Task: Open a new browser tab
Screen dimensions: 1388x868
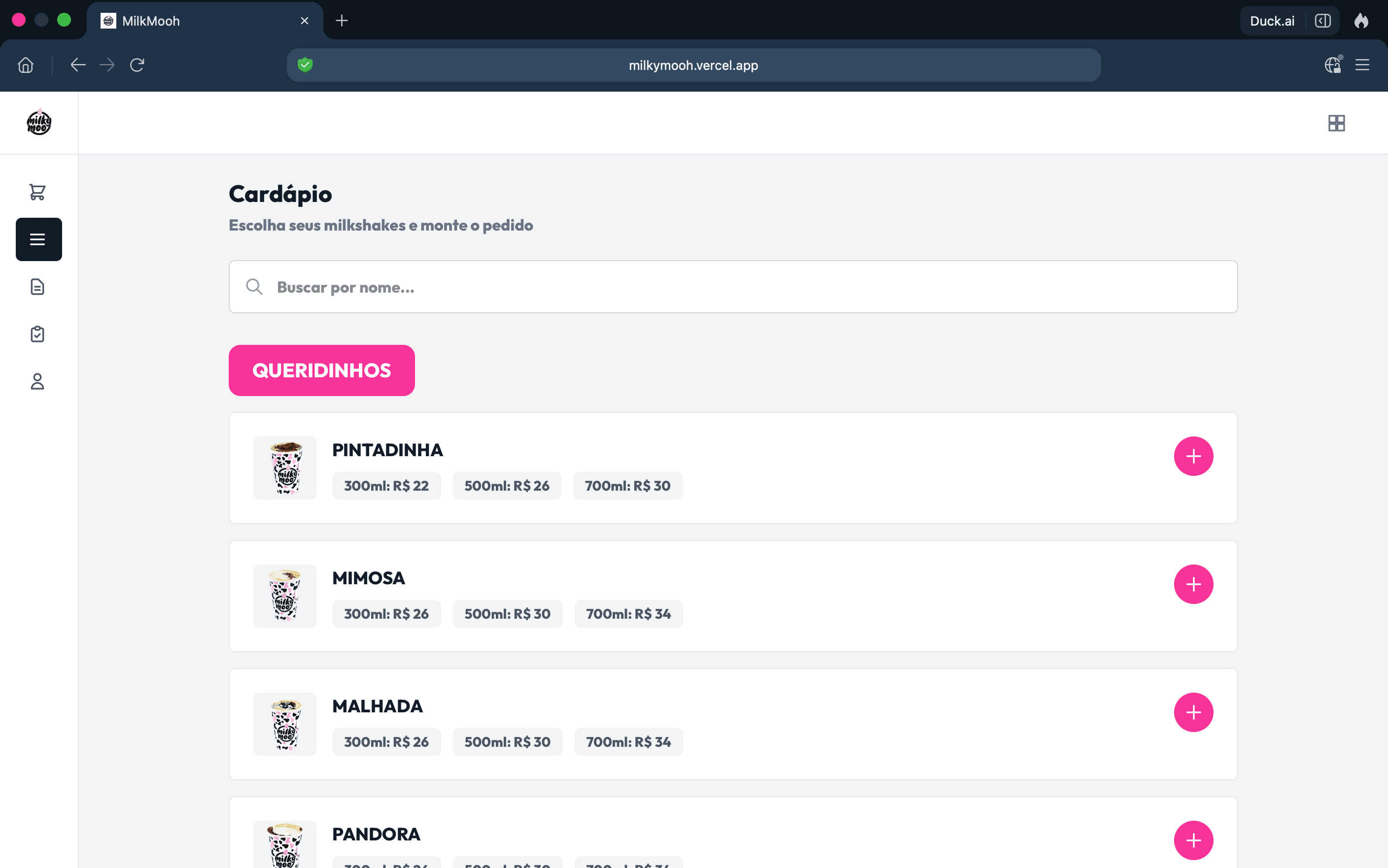Action: [x=342, y=21]
